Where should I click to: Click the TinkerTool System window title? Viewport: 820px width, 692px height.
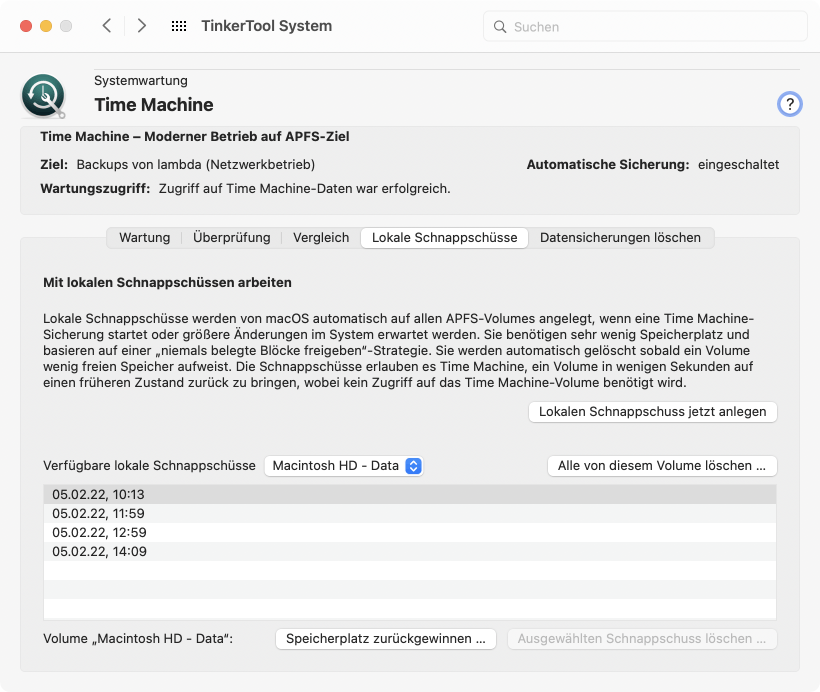(x=267, y=26)
